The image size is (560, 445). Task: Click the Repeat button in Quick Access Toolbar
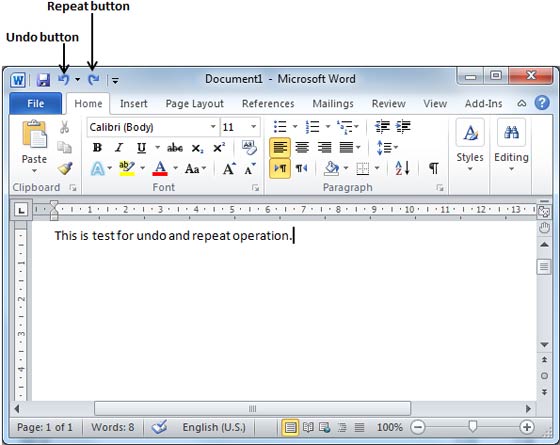coord(94,79)
